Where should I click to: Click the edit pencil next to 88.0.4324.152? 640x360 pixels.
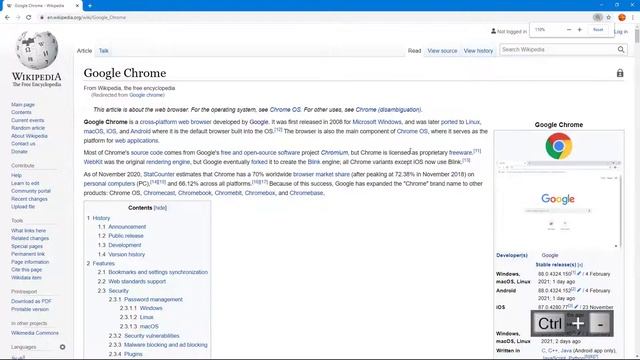point(579,290)
